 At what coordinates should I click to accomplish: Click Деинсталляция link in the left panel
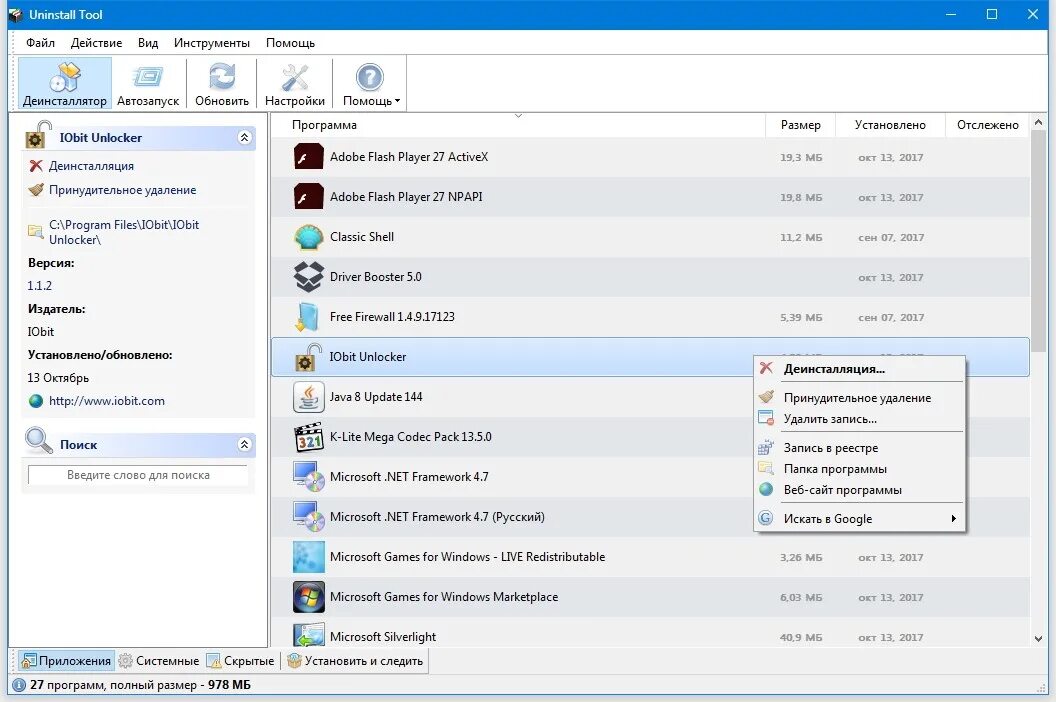pos(91,166)
